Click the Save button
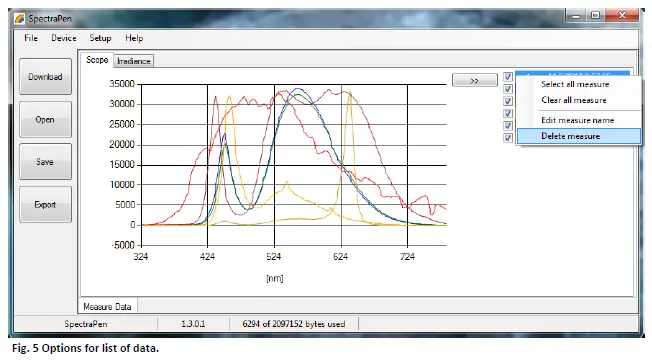 point(45,162)
